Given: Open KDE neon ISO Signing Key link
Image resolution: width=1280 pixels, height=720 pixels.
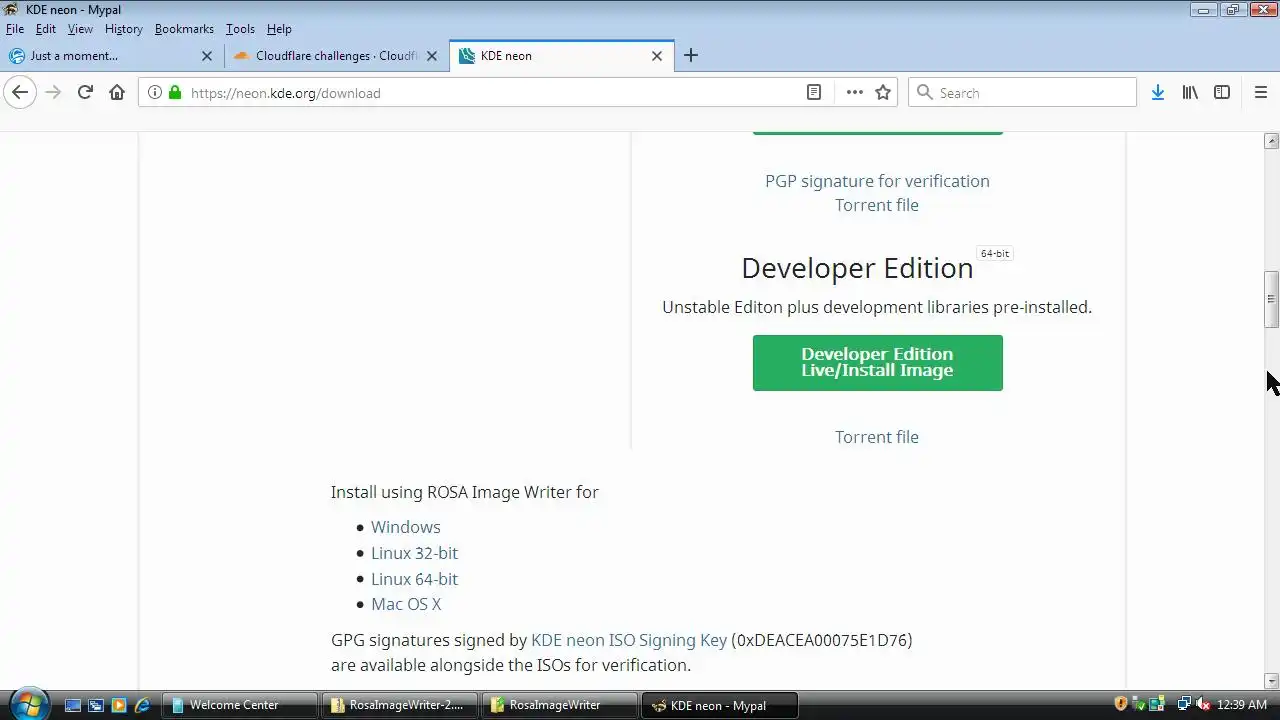Looking at the screenshot, I should tap(629, 640).
